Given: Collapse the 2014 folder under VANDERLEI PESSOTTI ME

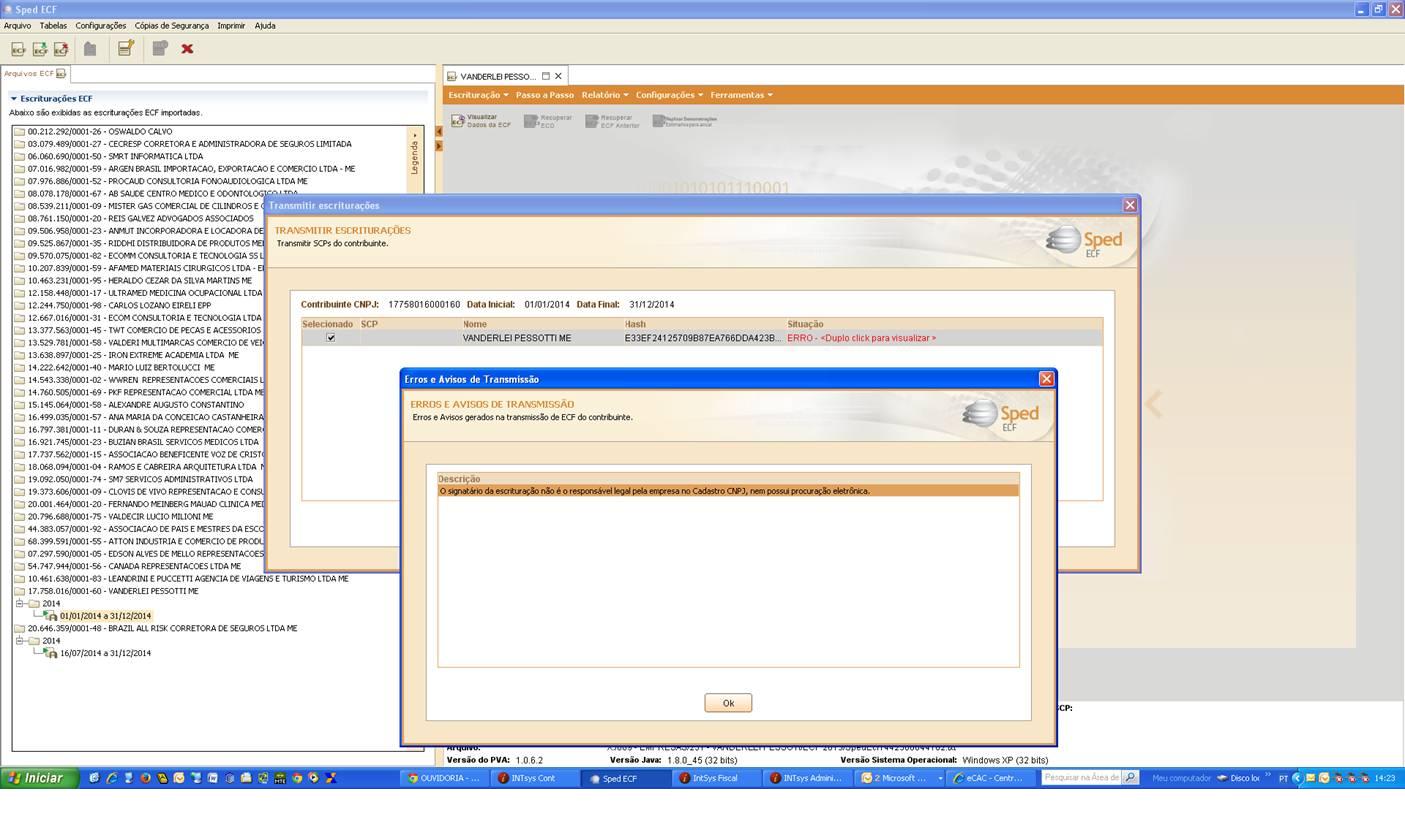Looking at the screenshot, I should coord(19,603).
